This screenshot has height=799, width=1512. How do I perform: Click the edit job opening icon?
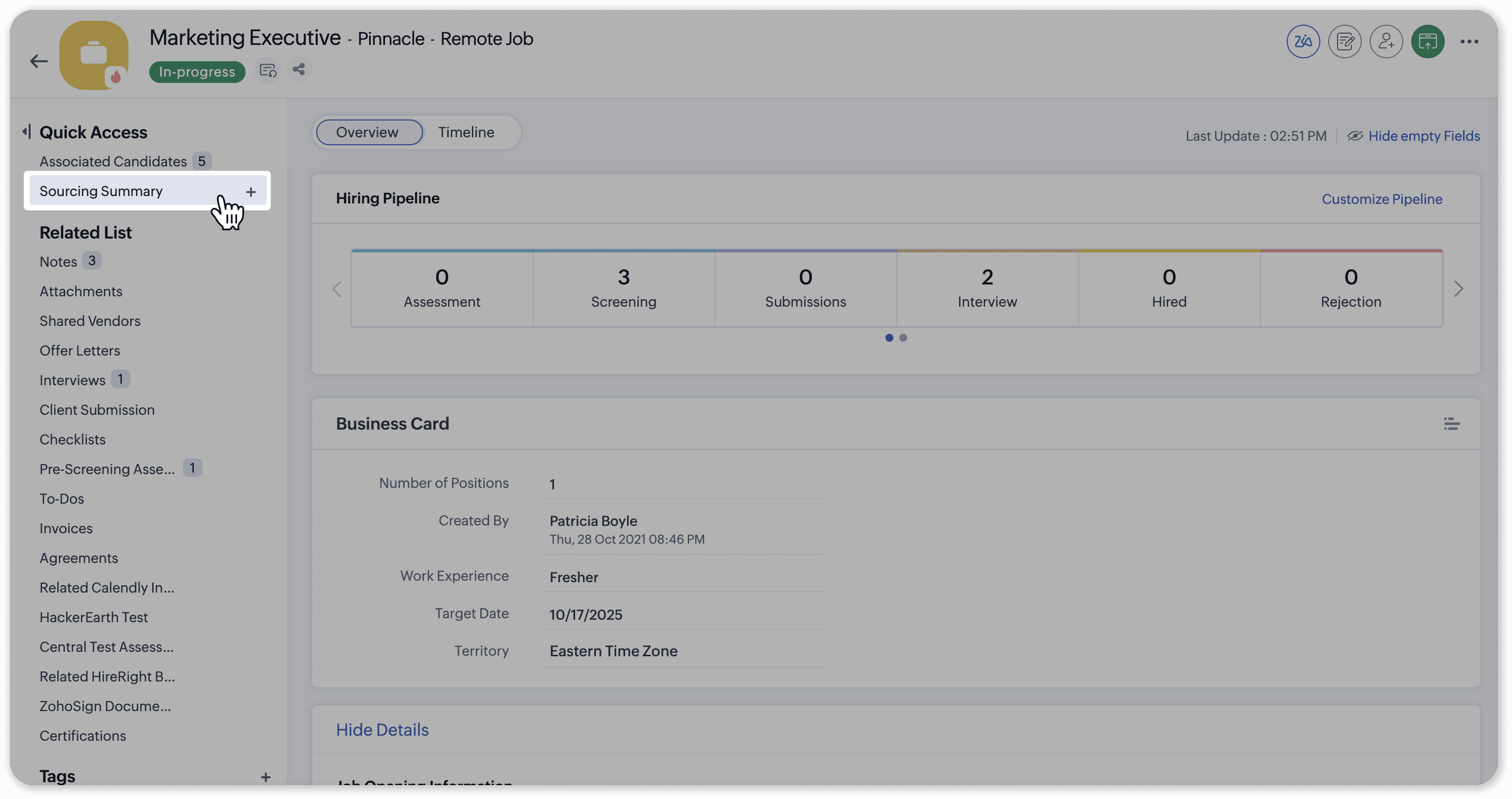pyautogui.click(x=1344, y=41)
